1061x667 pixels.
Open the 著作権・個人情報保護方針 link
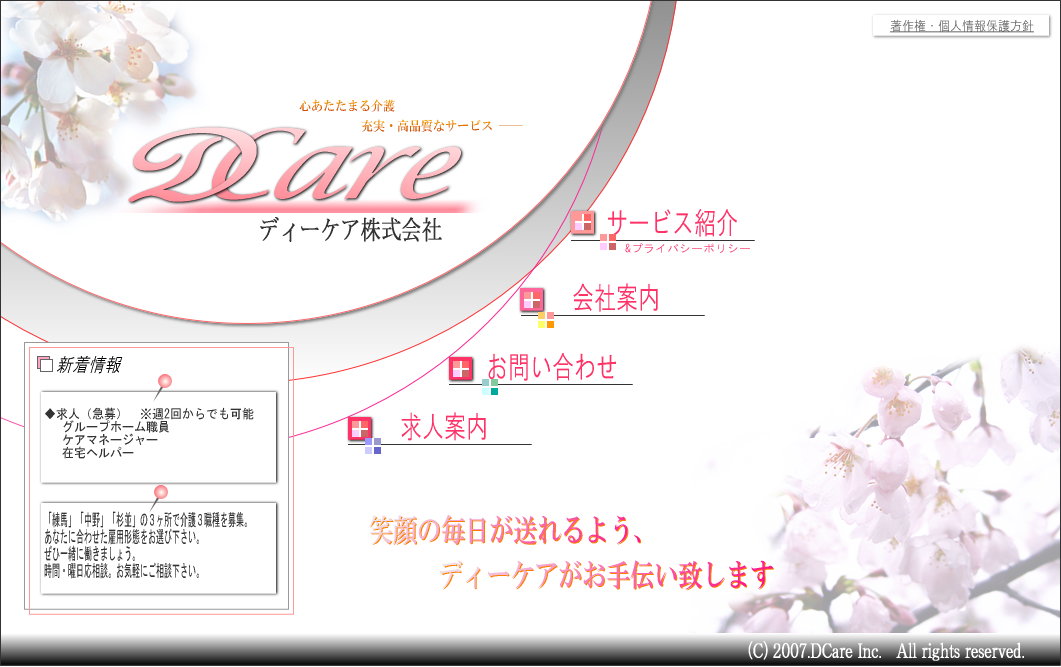(961, 26)
